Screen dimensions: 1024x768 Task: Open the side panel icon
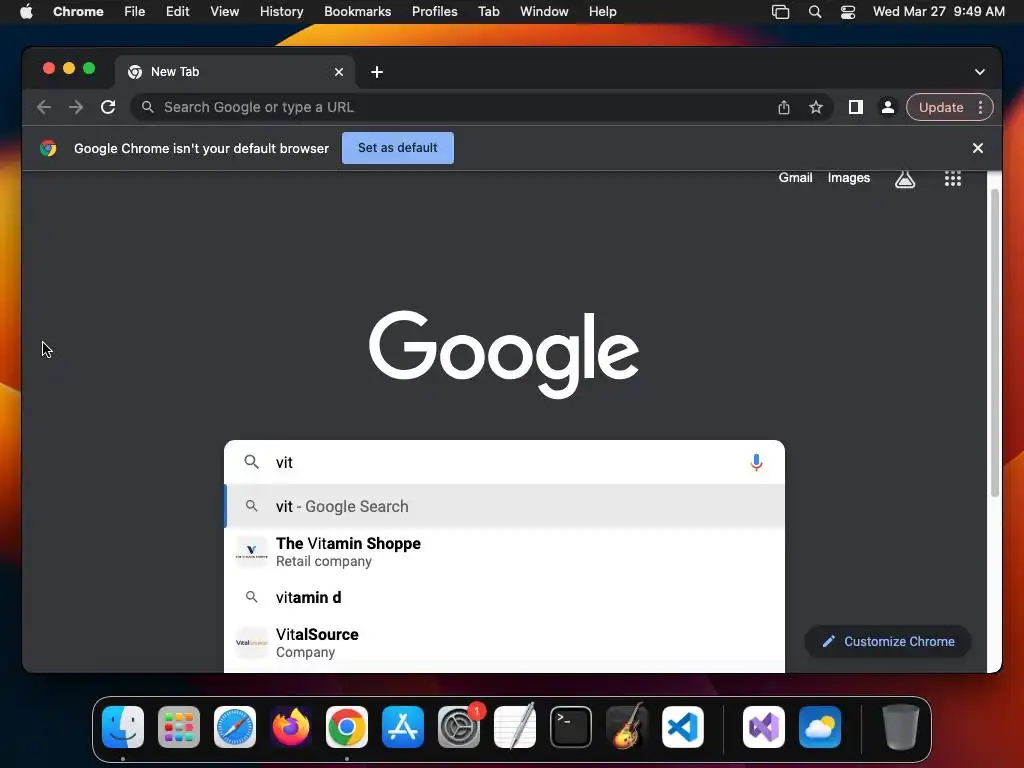click(856, 107)
